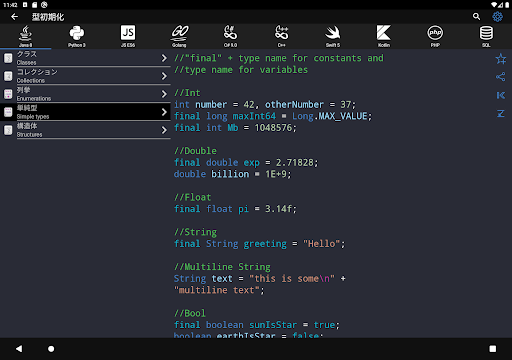
Task: Add this page to favorites star
Action: point(501,59)
